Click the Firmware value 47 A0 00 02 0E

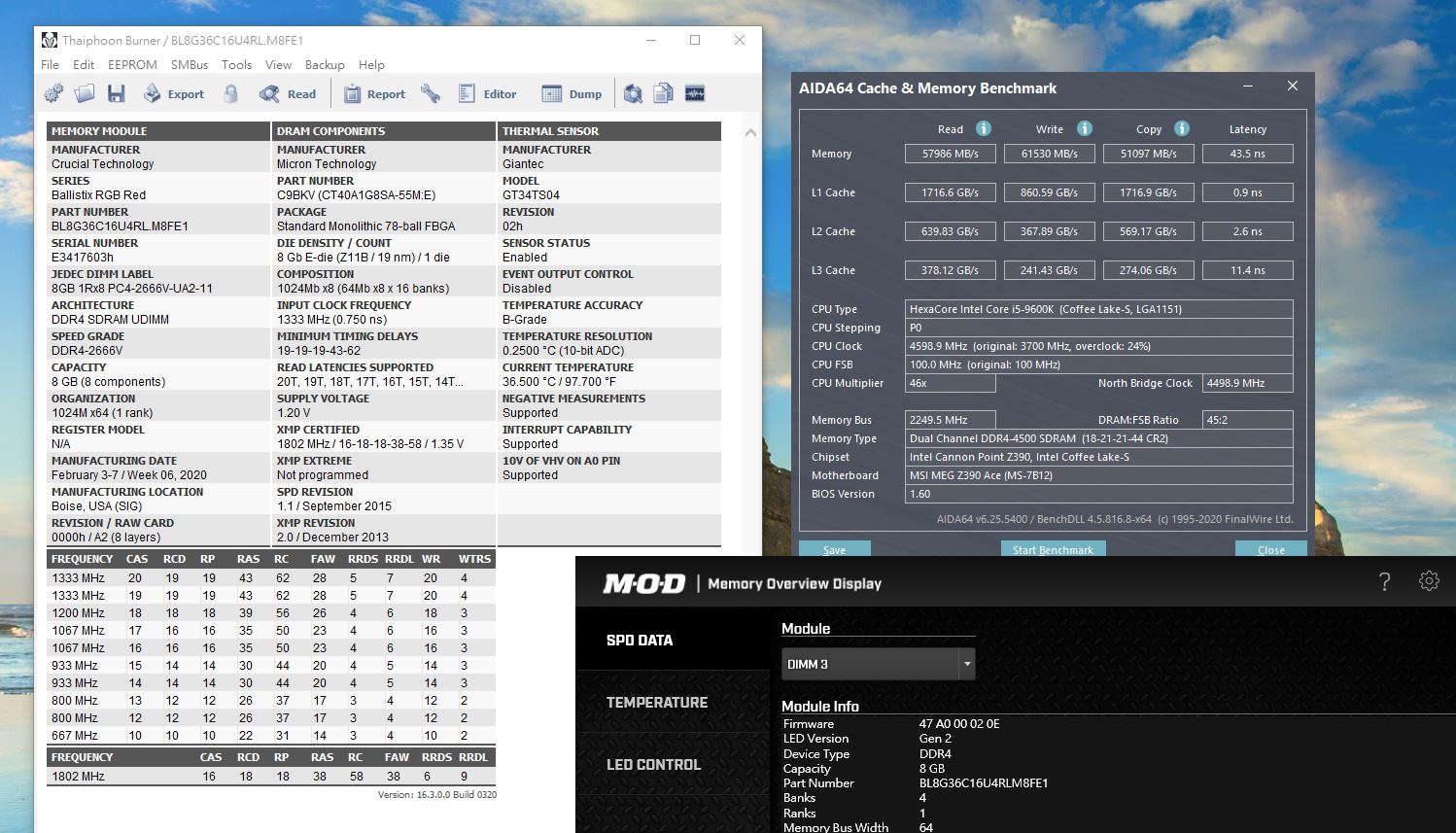point(959,724)
